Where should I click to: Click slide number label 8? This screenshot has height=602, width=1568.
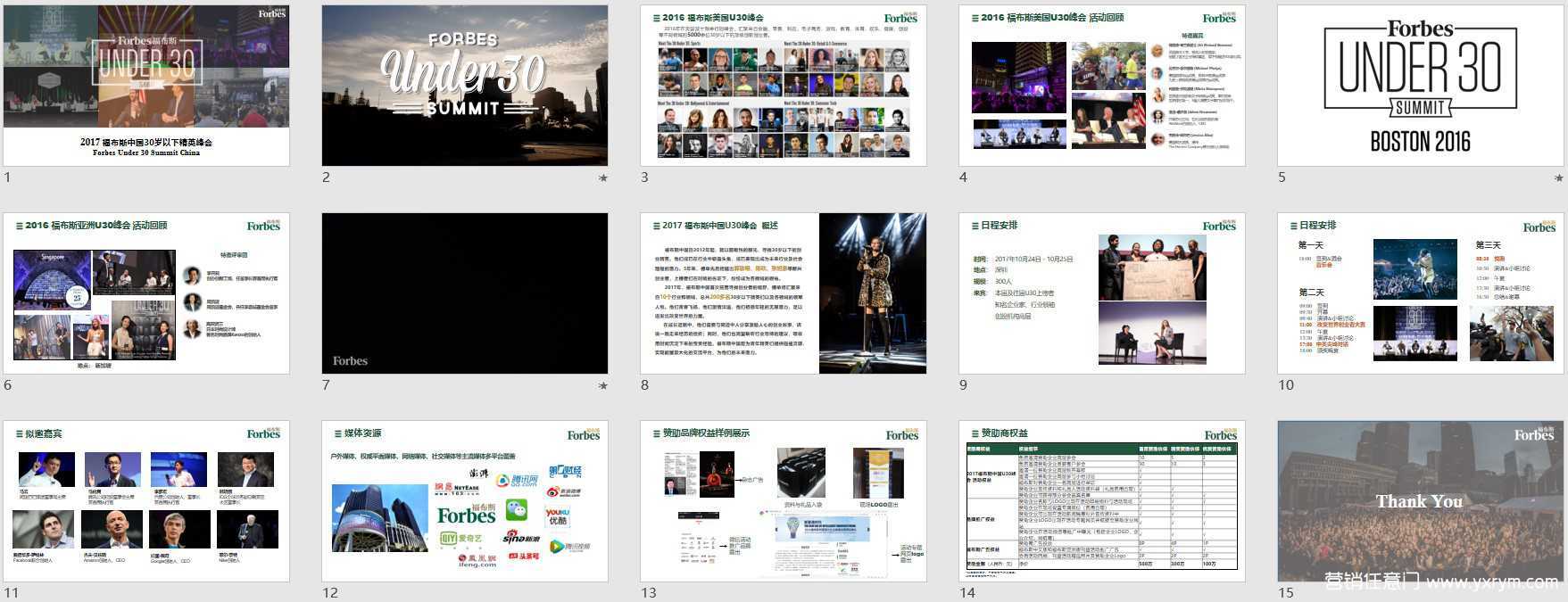tap(644, 385)
